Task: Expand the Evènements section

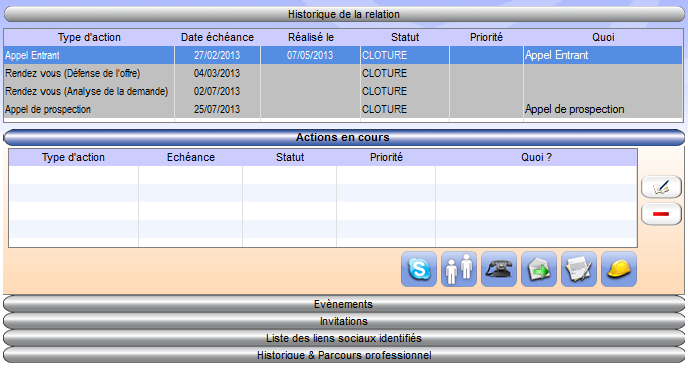Action: 344,304
